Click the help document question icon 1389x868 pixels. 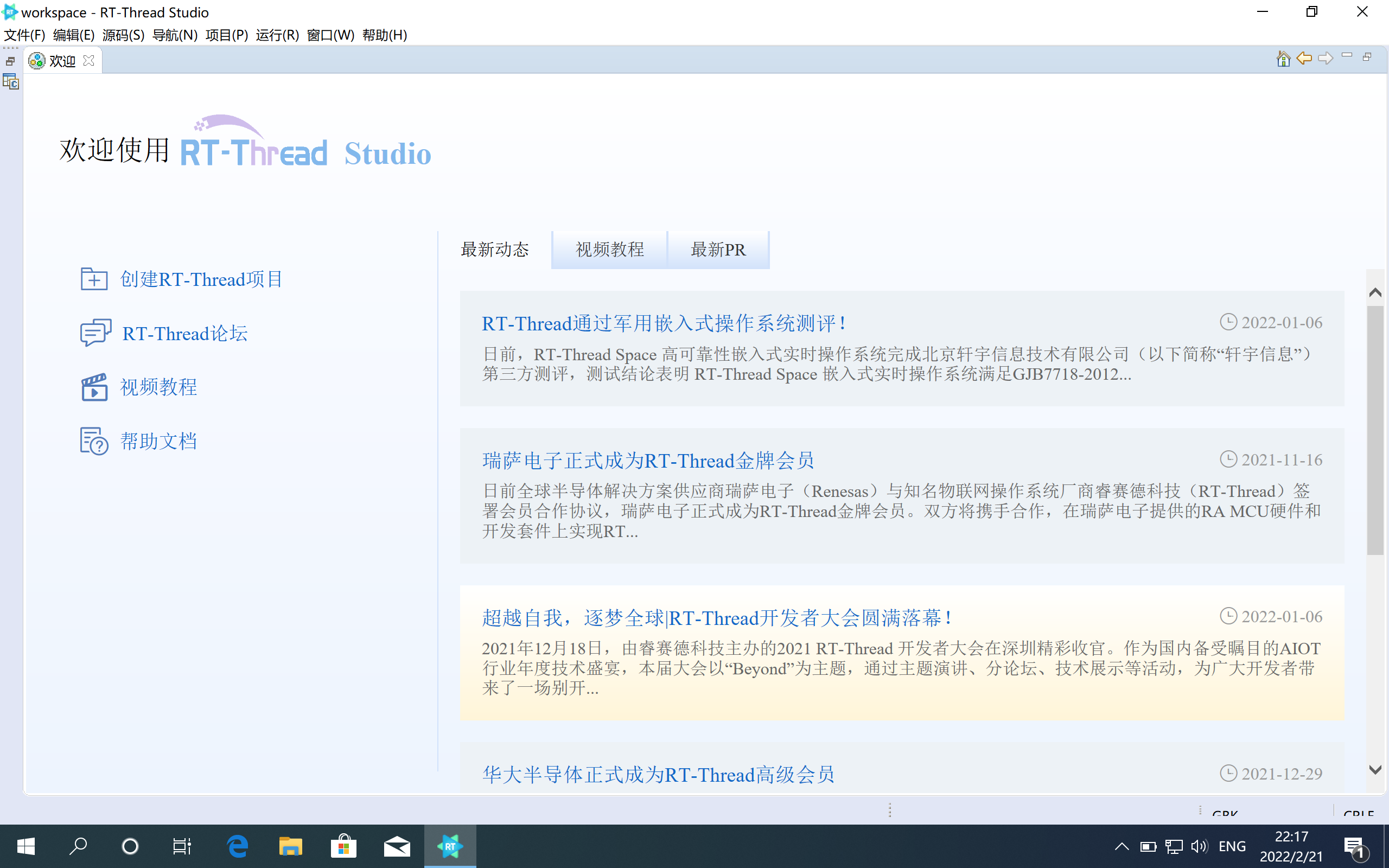coord(94,441)
